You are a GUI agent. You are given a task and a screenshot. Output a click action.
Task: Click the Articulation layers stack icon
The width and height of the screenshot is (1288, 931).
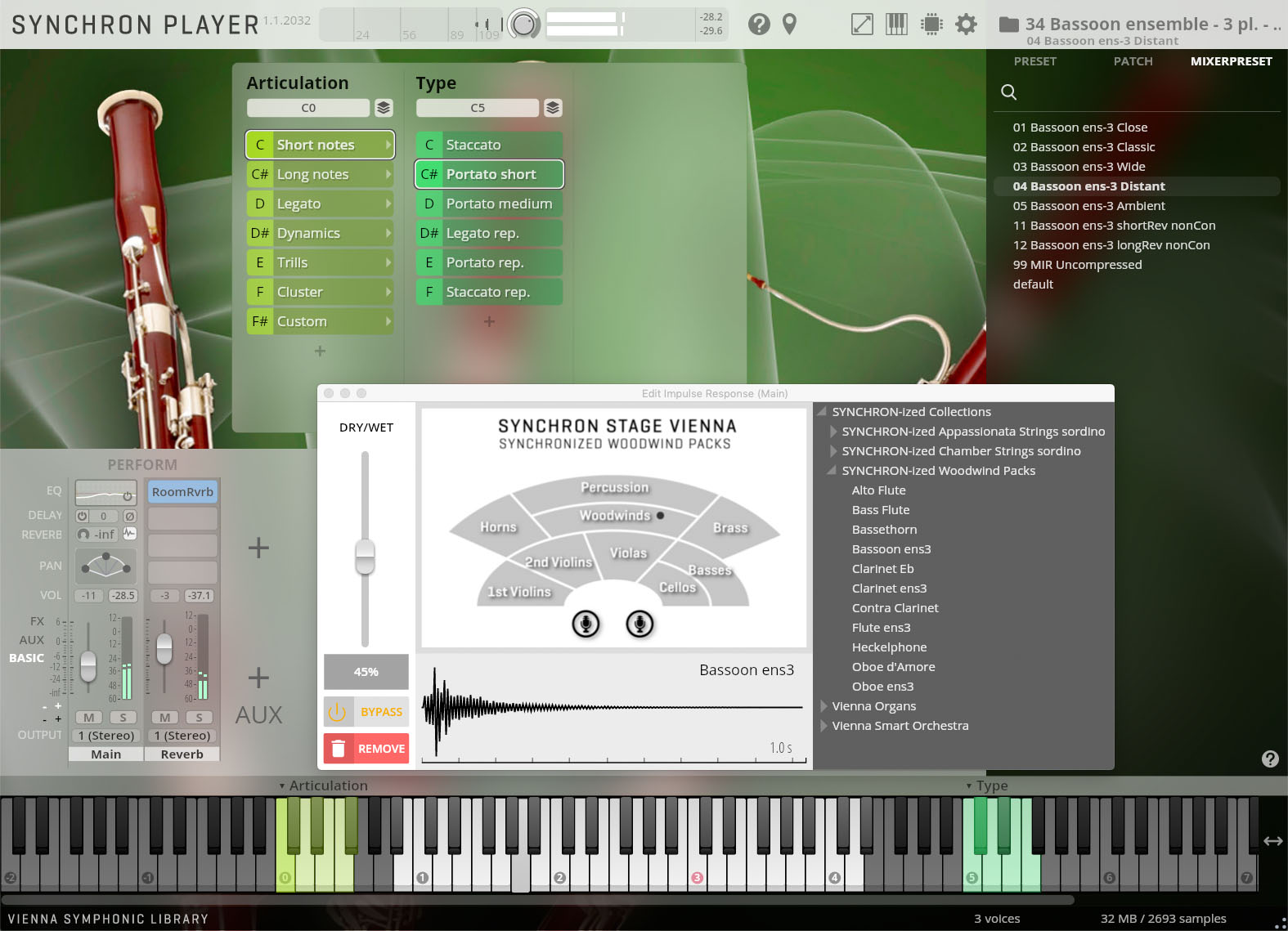click(384, 108)
